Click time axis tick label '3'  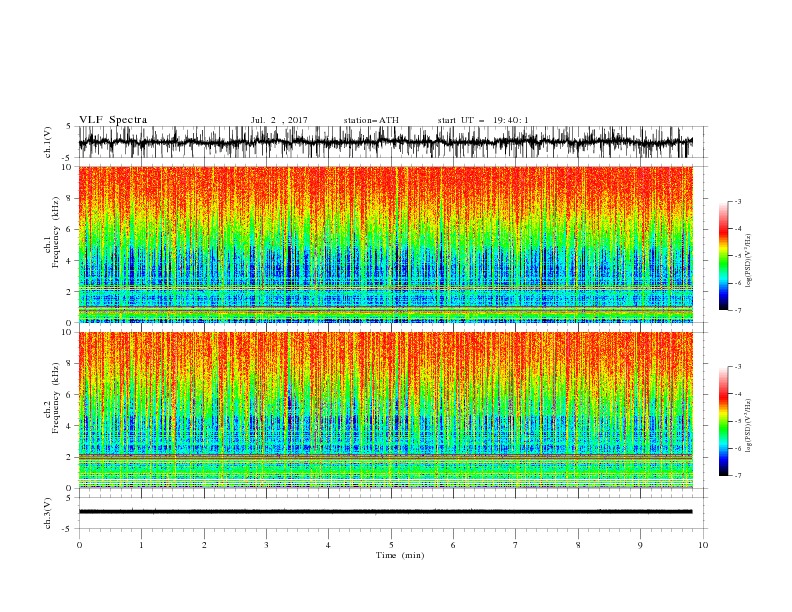pyautogui.click(x=267, y=545)
